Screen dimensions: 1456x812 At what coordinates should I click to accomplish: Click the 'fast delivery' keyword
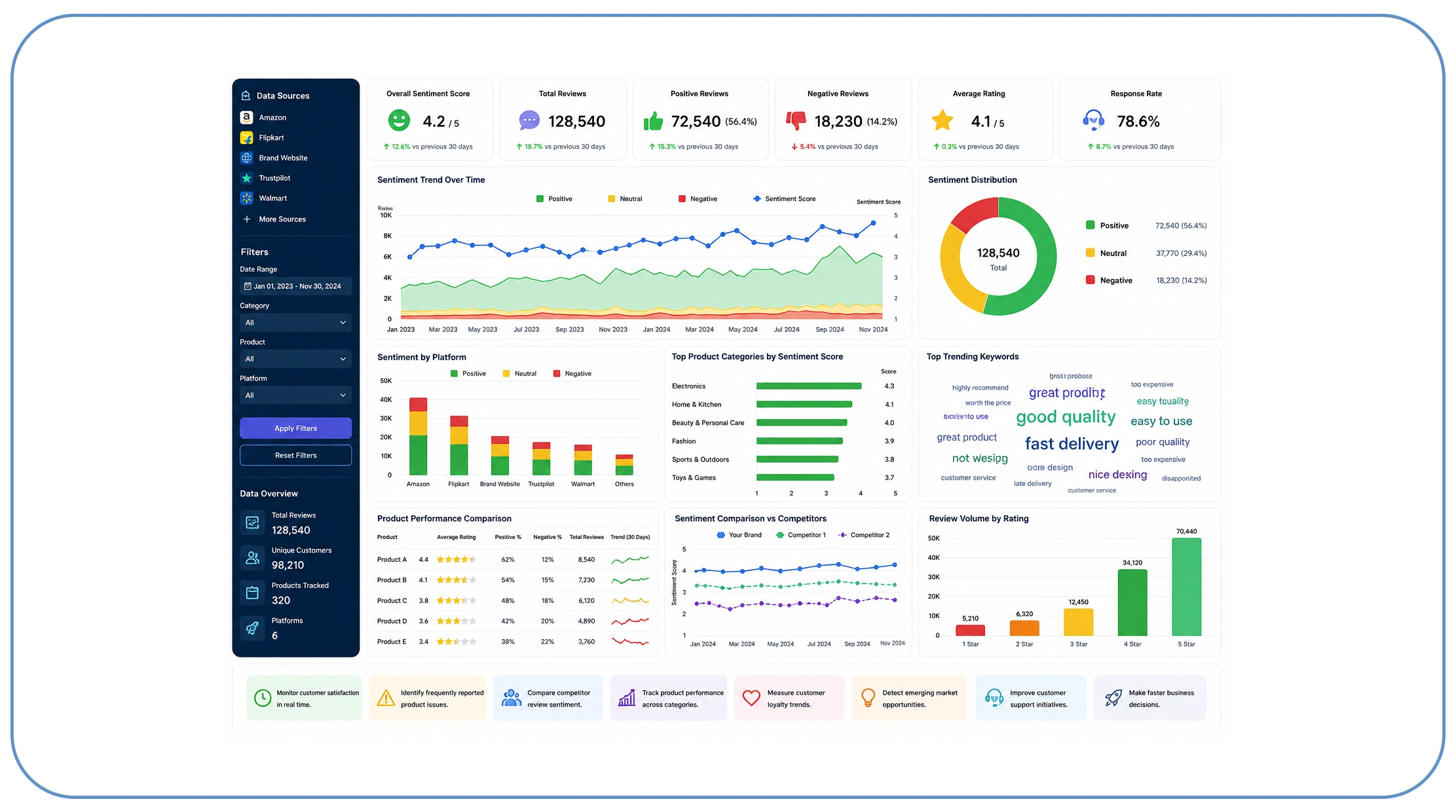tap(1072, 444)
